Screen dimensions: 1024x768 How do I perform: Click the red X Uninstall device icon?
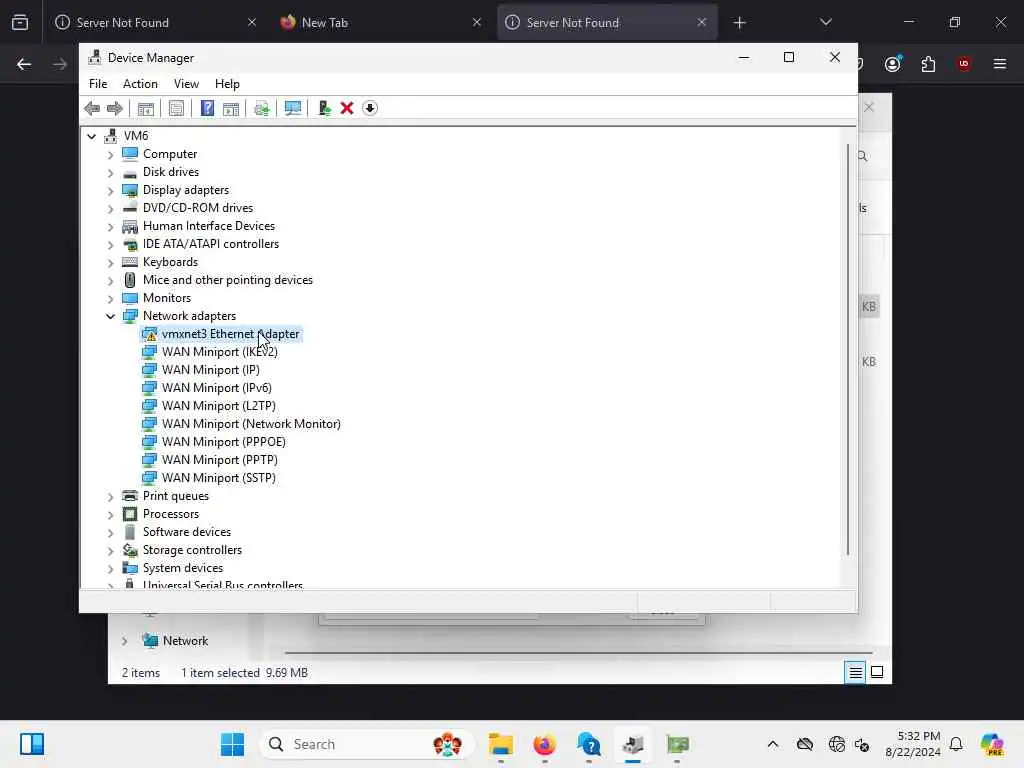tap(347, 108)
